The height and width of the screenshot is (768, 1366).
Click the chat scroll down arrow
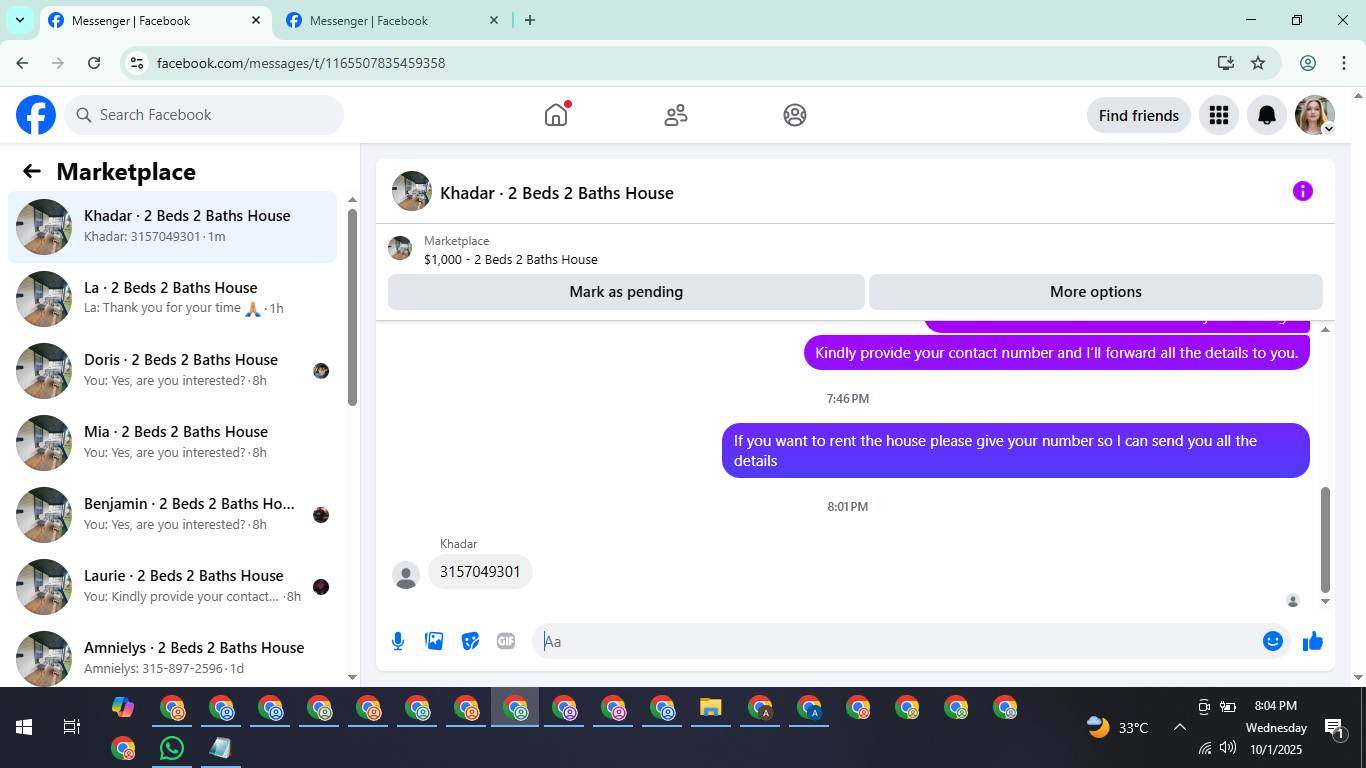1326,602
